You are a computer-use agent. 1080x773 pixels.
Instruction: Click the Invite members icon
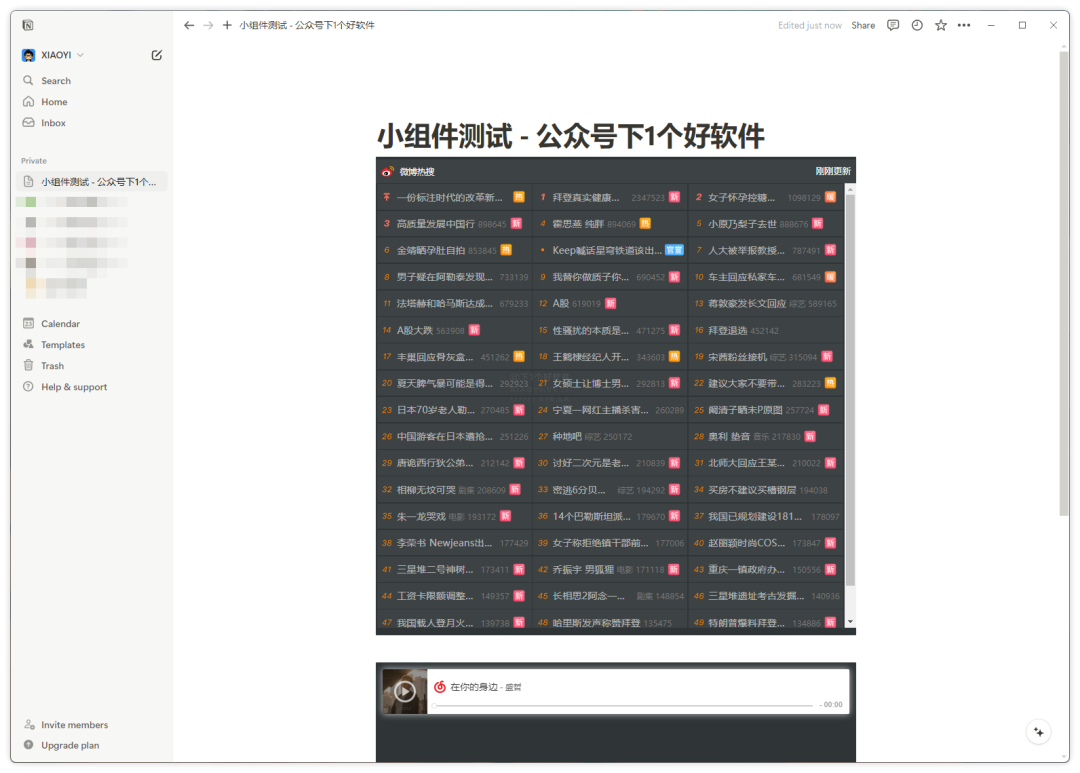(29, 724)
